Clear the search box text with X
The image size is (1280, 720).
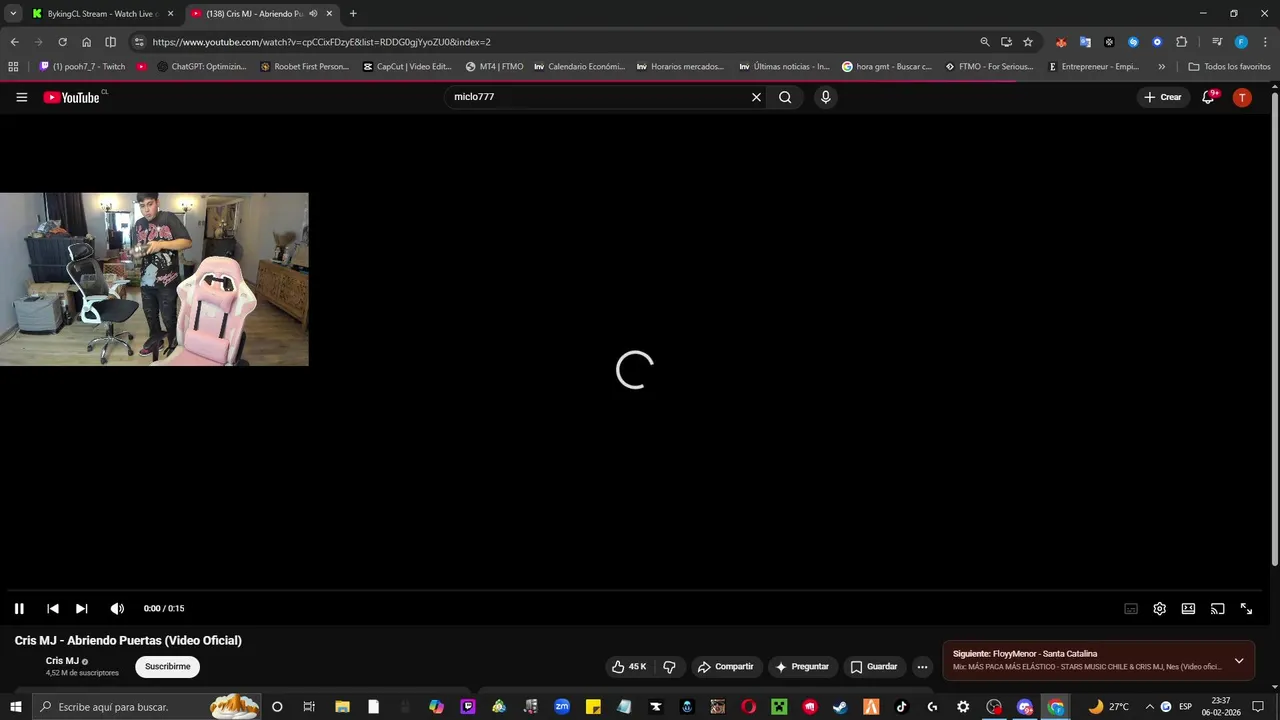click(756, 97)
